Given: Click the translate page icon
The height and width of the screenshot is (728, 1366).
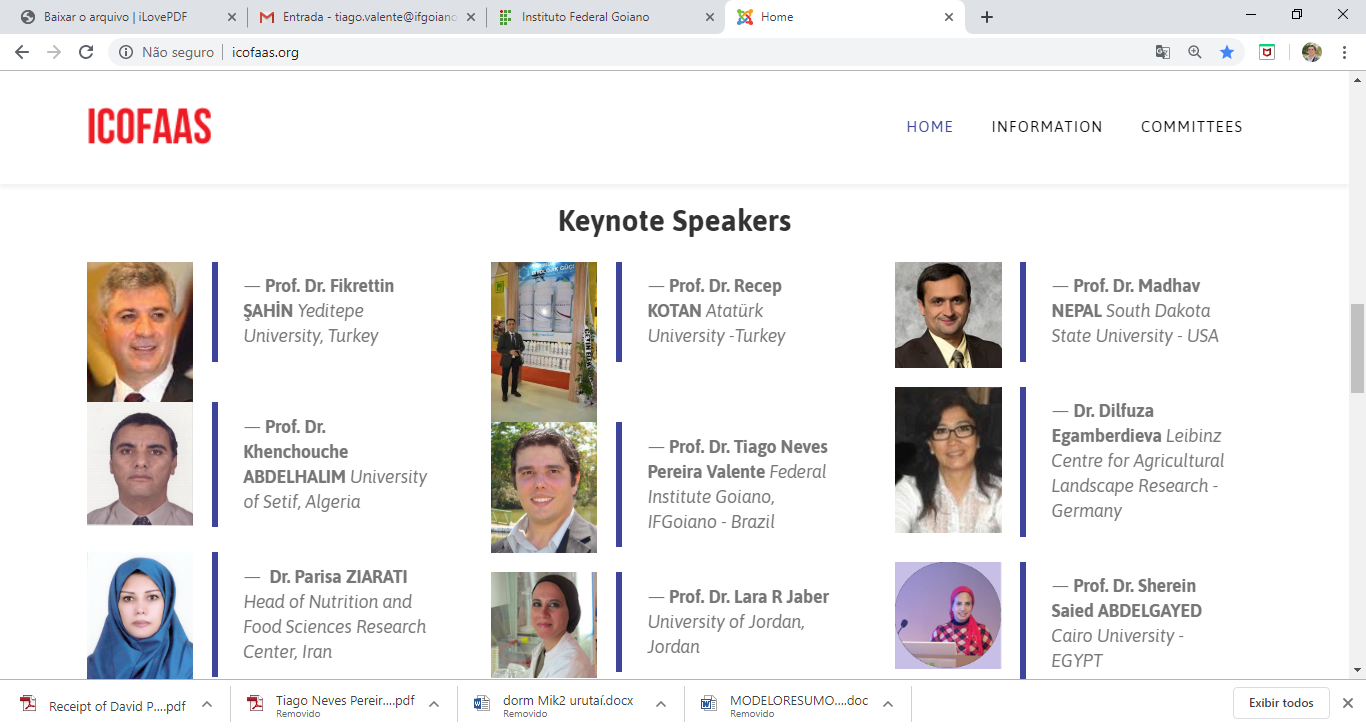Looking at the screenshot, I should [1163, 53].
